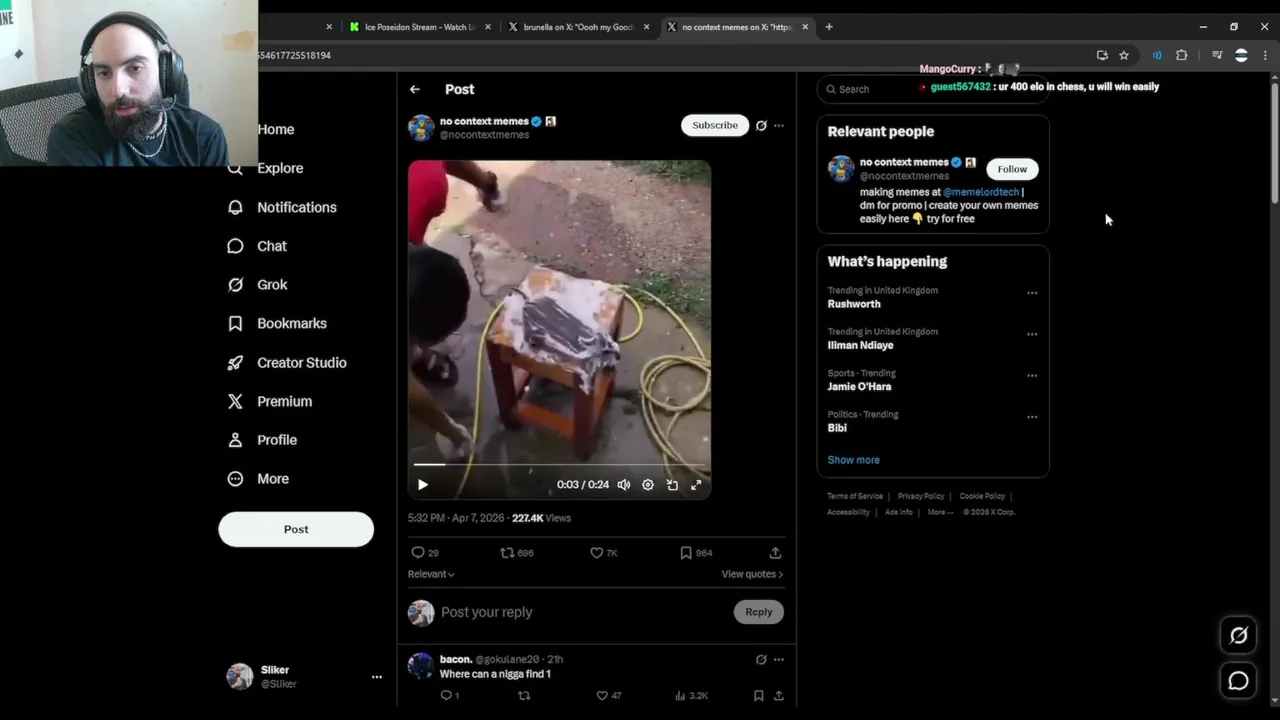Click reply icon showing 29
This screenshot has height=720, width=1280.
coord(418,552)
